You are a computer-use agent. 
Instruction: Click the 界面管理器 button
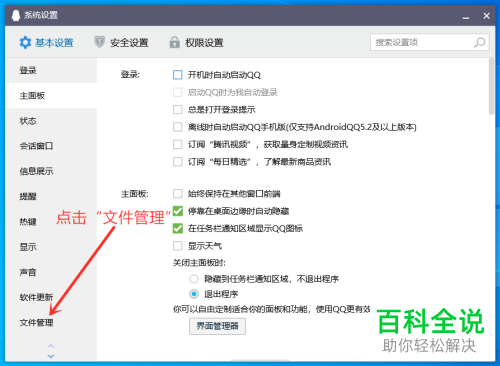(217, 326)
